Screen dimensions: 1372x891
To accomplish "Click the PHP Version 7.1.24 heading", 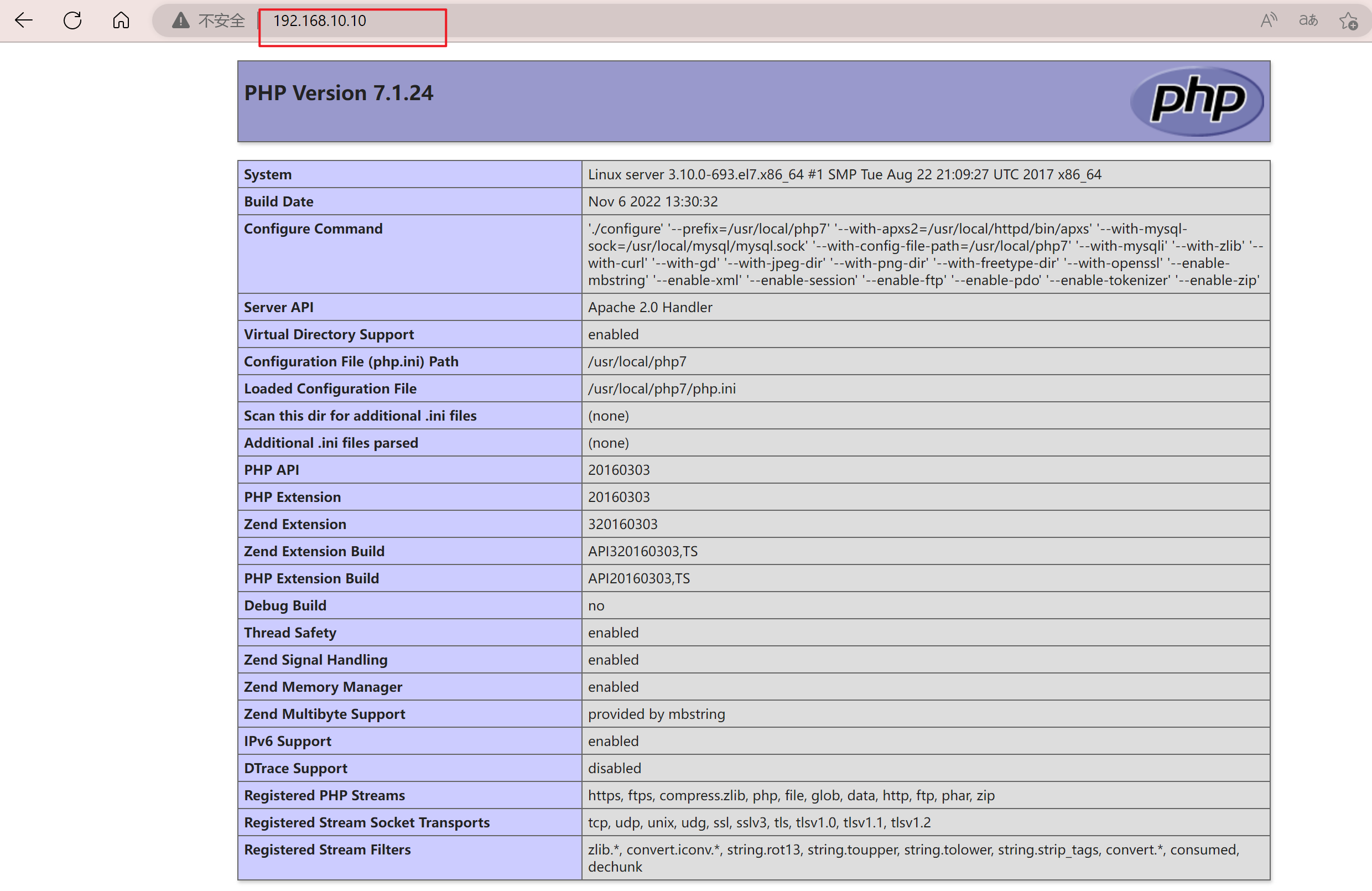I will (x=339, y=93).
